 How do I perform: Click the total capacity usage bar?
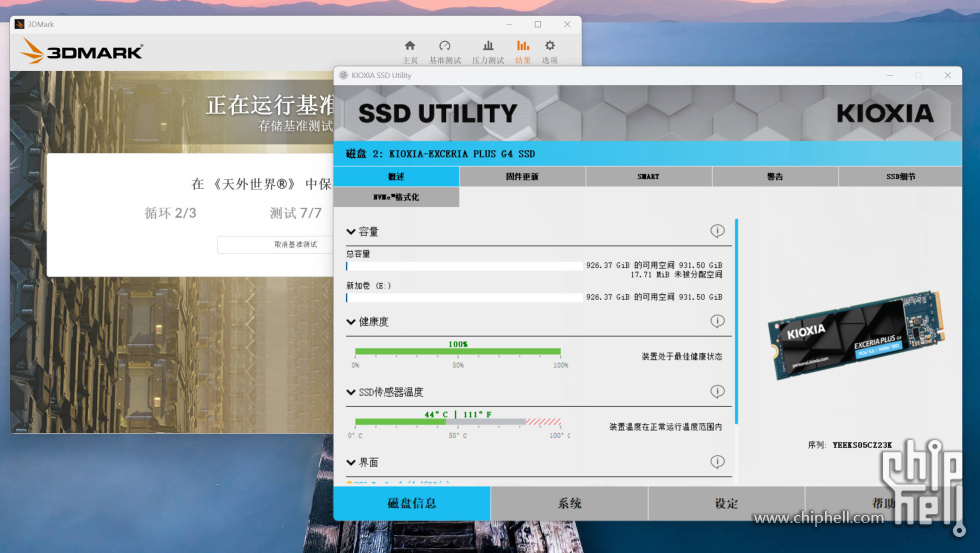[x=464, y=266]
